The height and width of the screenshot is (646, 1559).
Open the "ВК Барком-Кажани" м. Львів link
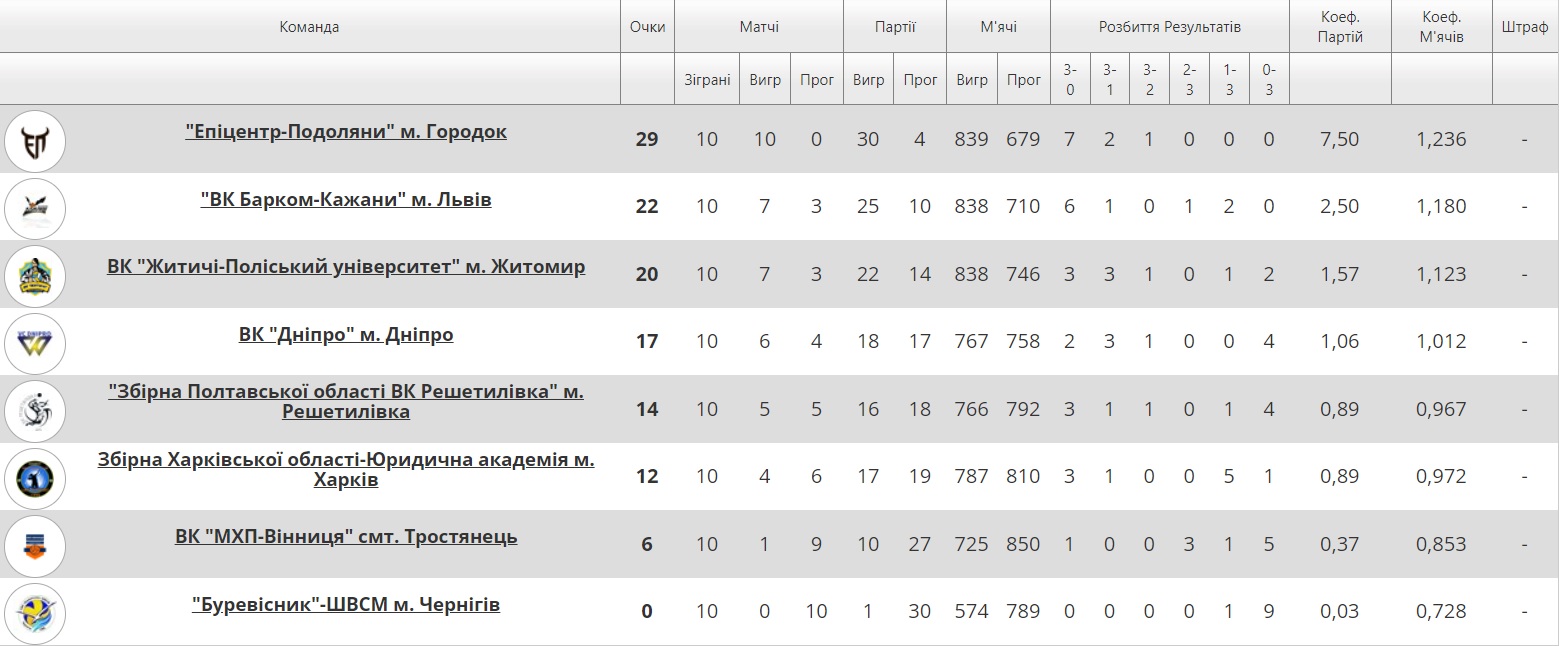point(346,200)
